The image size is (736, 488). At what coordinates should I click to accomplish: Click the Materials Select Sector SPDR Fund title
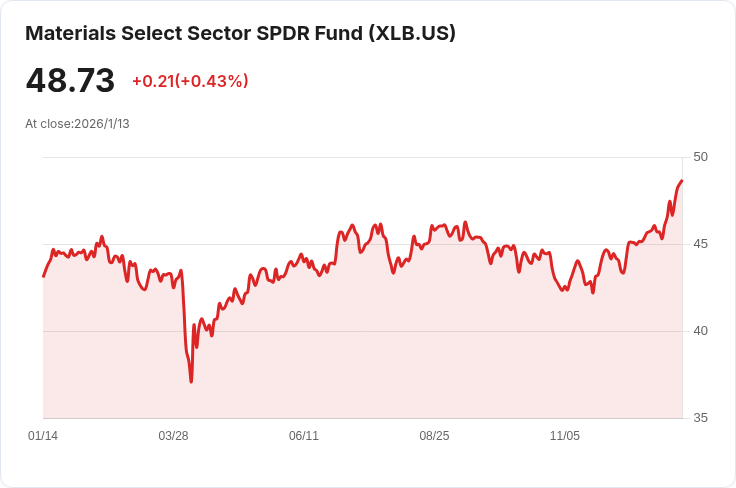[240, 33]
